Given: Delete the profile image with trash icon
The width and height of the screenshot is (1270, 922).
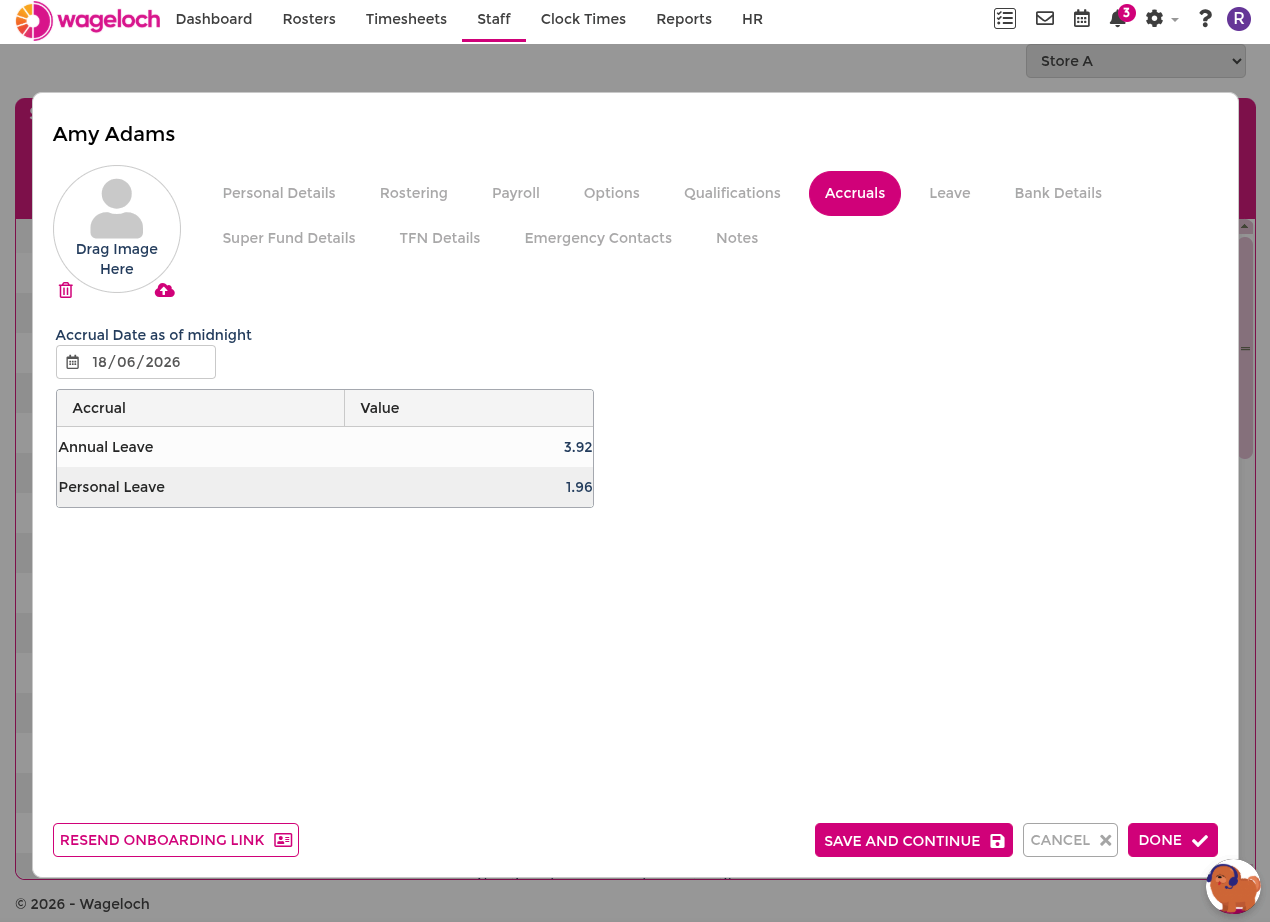Looking at the screenshot, I should 66,290.
